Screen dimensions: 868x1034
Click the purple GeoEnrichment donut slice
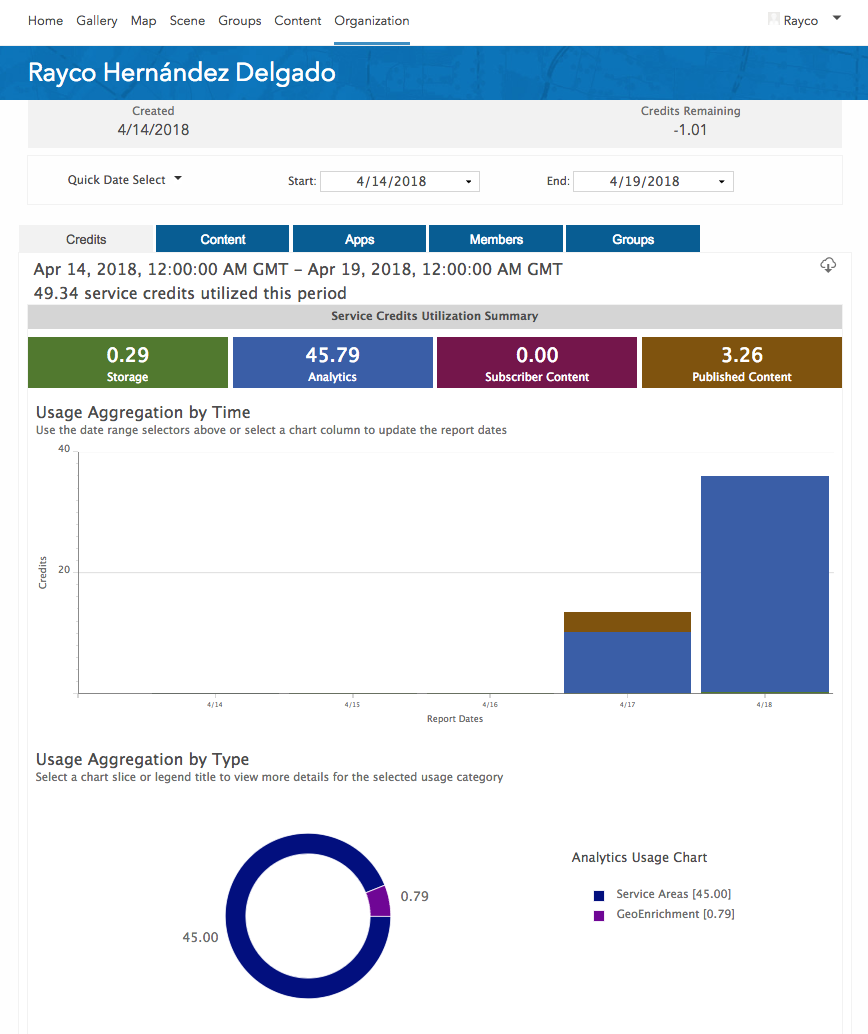378,902
